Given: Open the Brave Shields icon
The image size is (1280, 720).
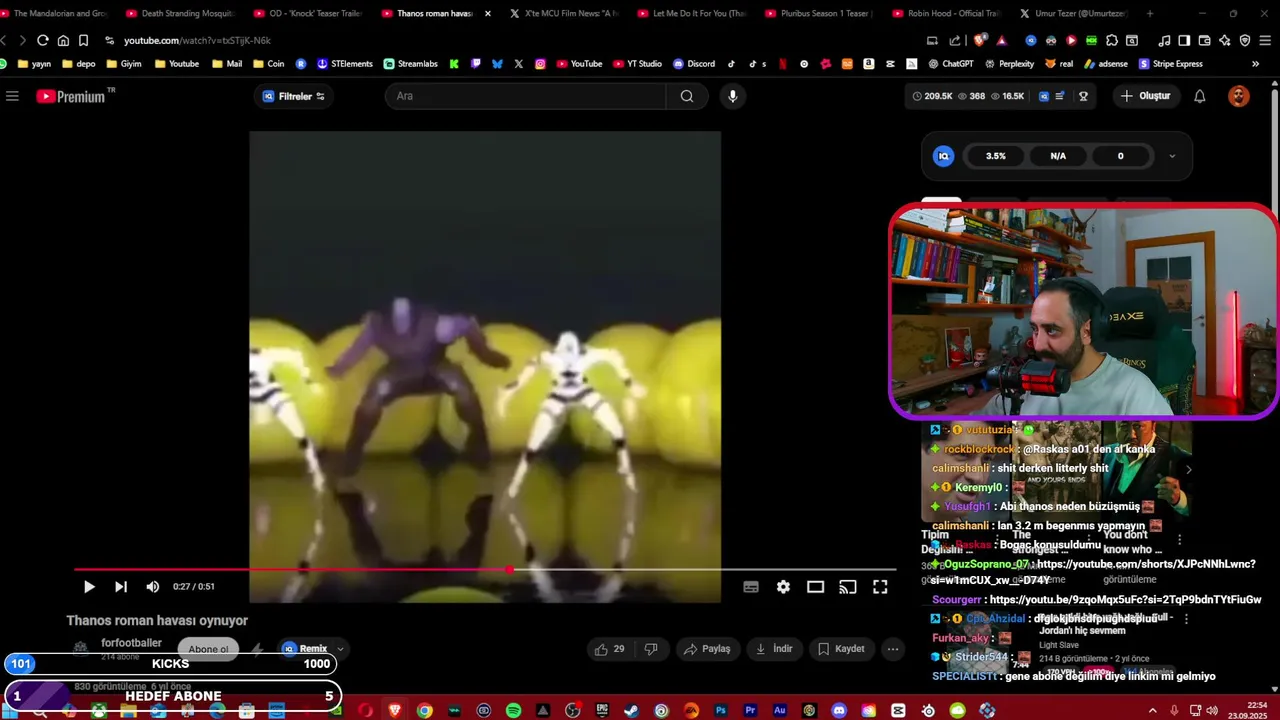Looking at the screenshot, I should pyautogui.click(x=981, y=40).
